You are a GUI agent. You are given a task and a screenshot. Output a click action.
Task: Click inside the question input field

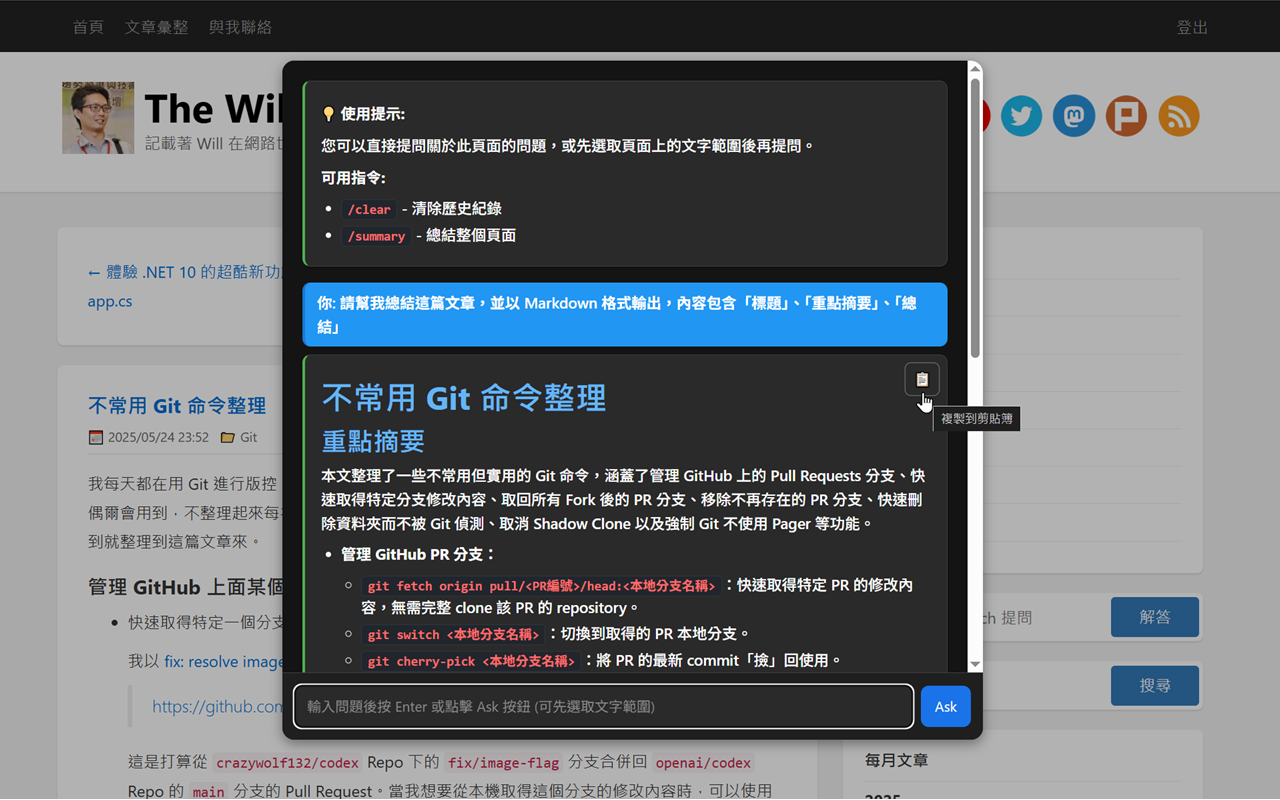600,706
